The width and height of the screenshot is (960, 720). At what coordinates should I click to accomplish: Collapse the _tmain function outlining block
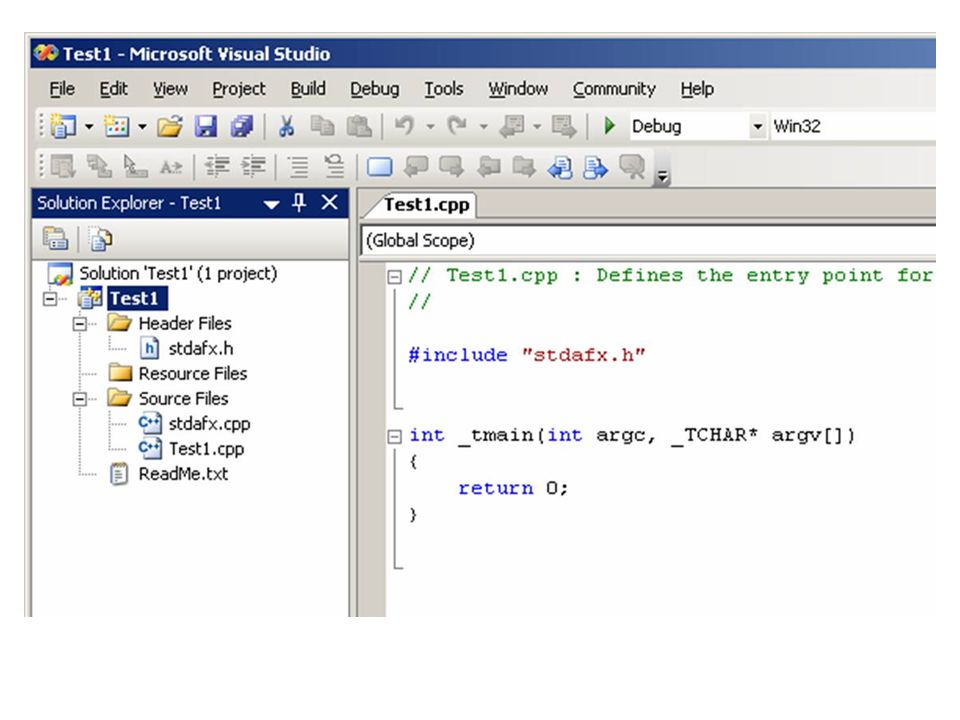[x=395, y=437]
